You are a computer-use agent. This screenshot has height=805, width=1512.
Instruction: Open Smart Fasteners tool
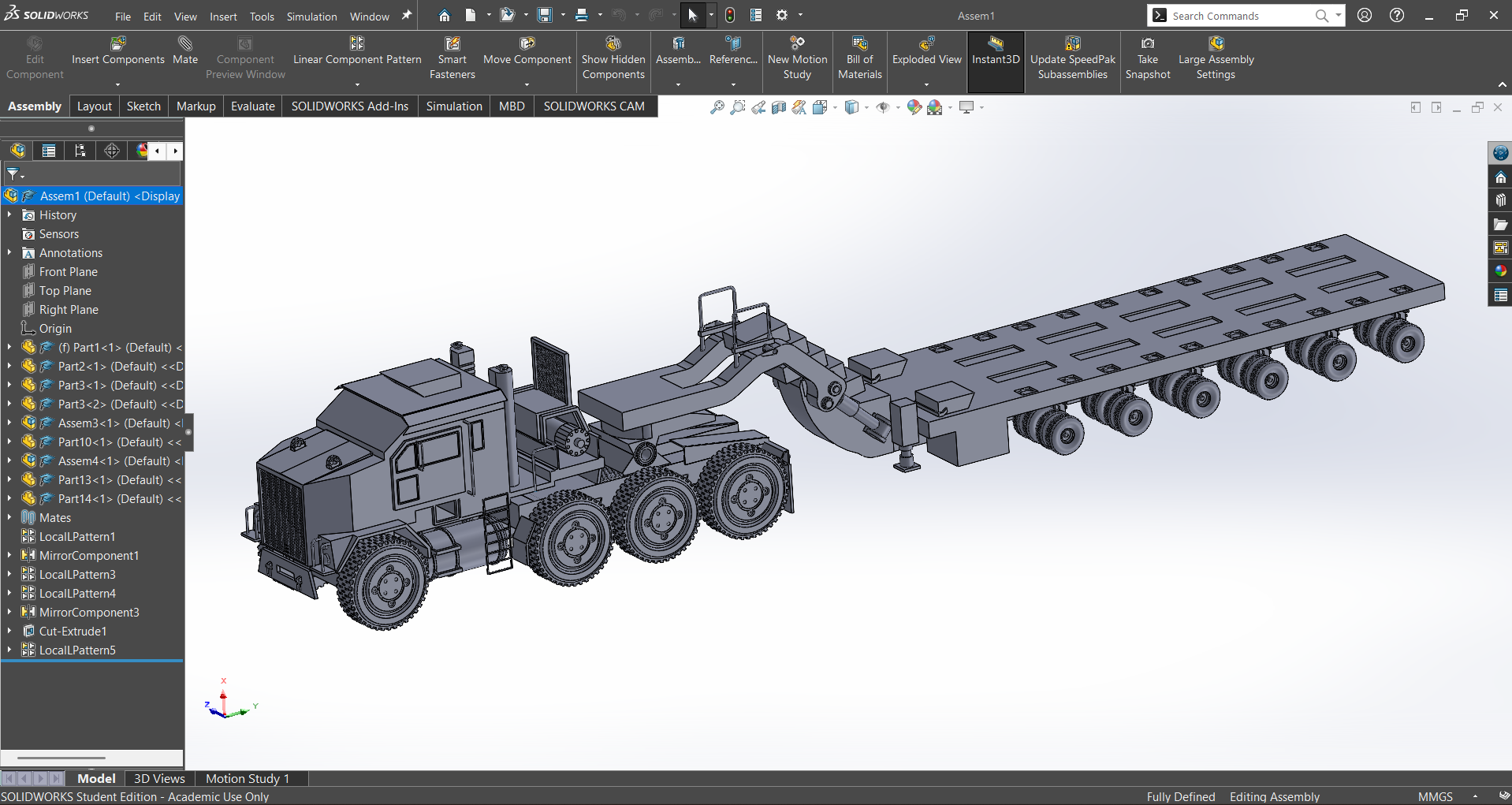(x=452, y=44)
